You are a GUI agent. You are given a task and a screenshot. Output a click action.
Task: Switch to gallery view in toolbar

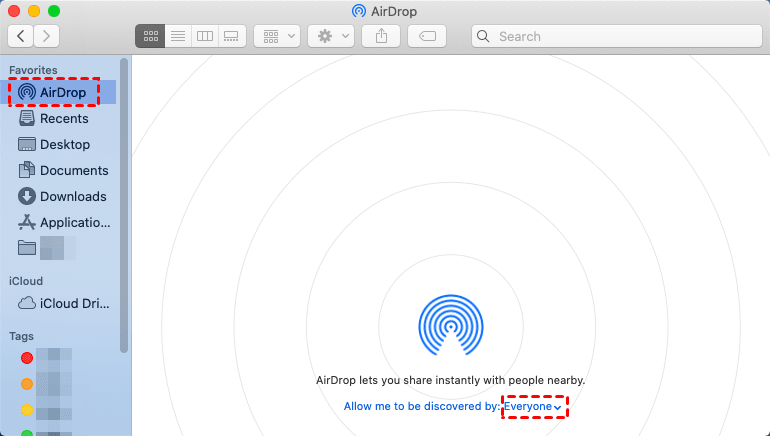(232, 36)
